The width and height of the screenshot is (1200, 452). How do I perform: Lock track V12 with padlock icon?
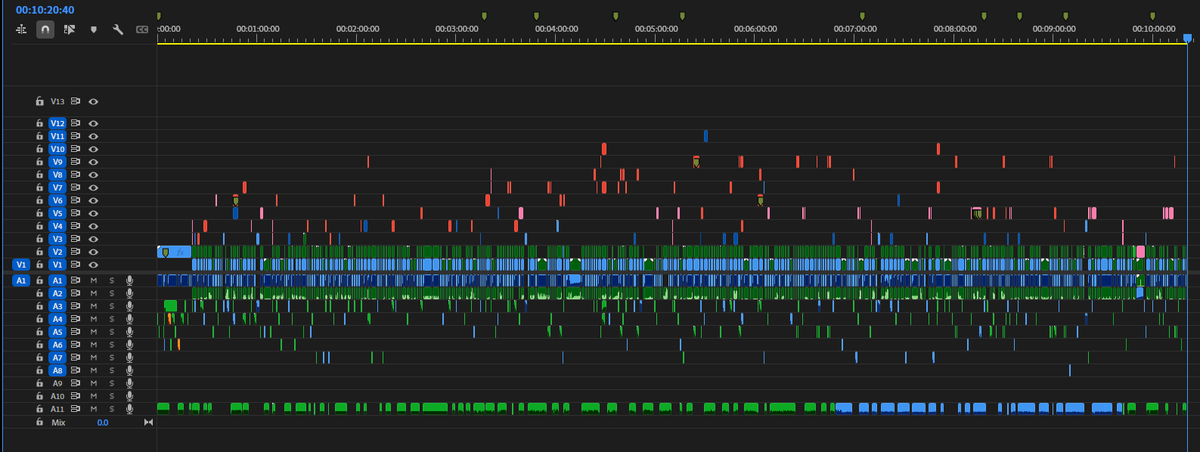39,122
